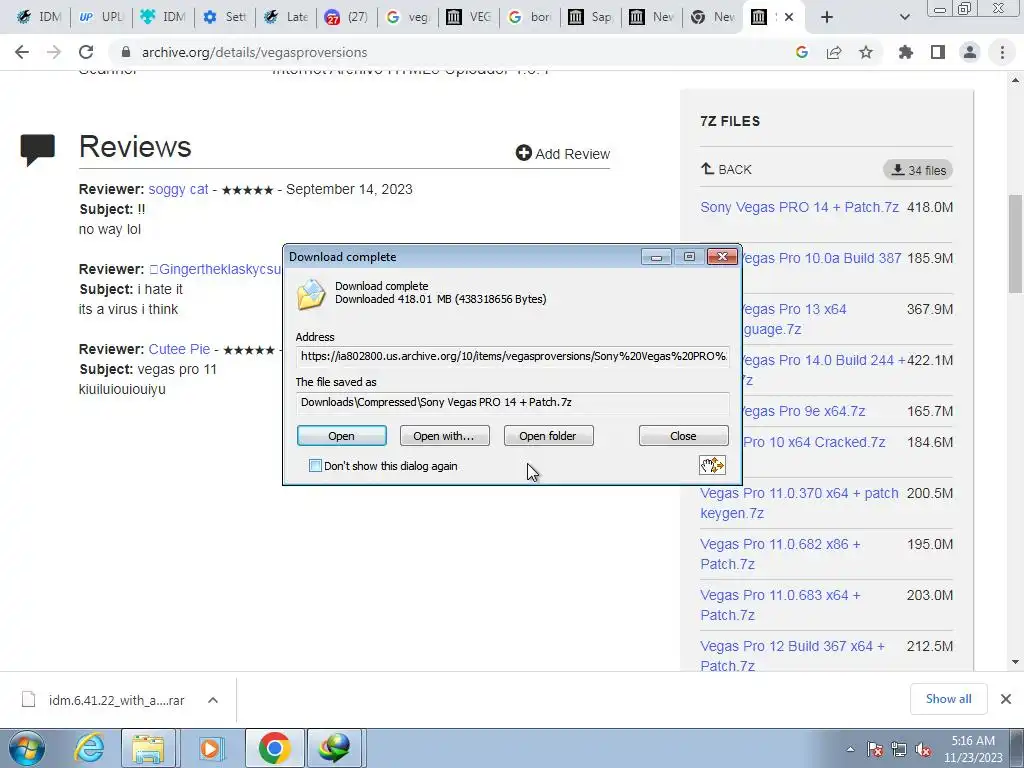Viewport: 1024px width, 768px height.
Task: Click Vegas Pro 11.0.683 x64 + Patch.7z
Action: (780, 605)
